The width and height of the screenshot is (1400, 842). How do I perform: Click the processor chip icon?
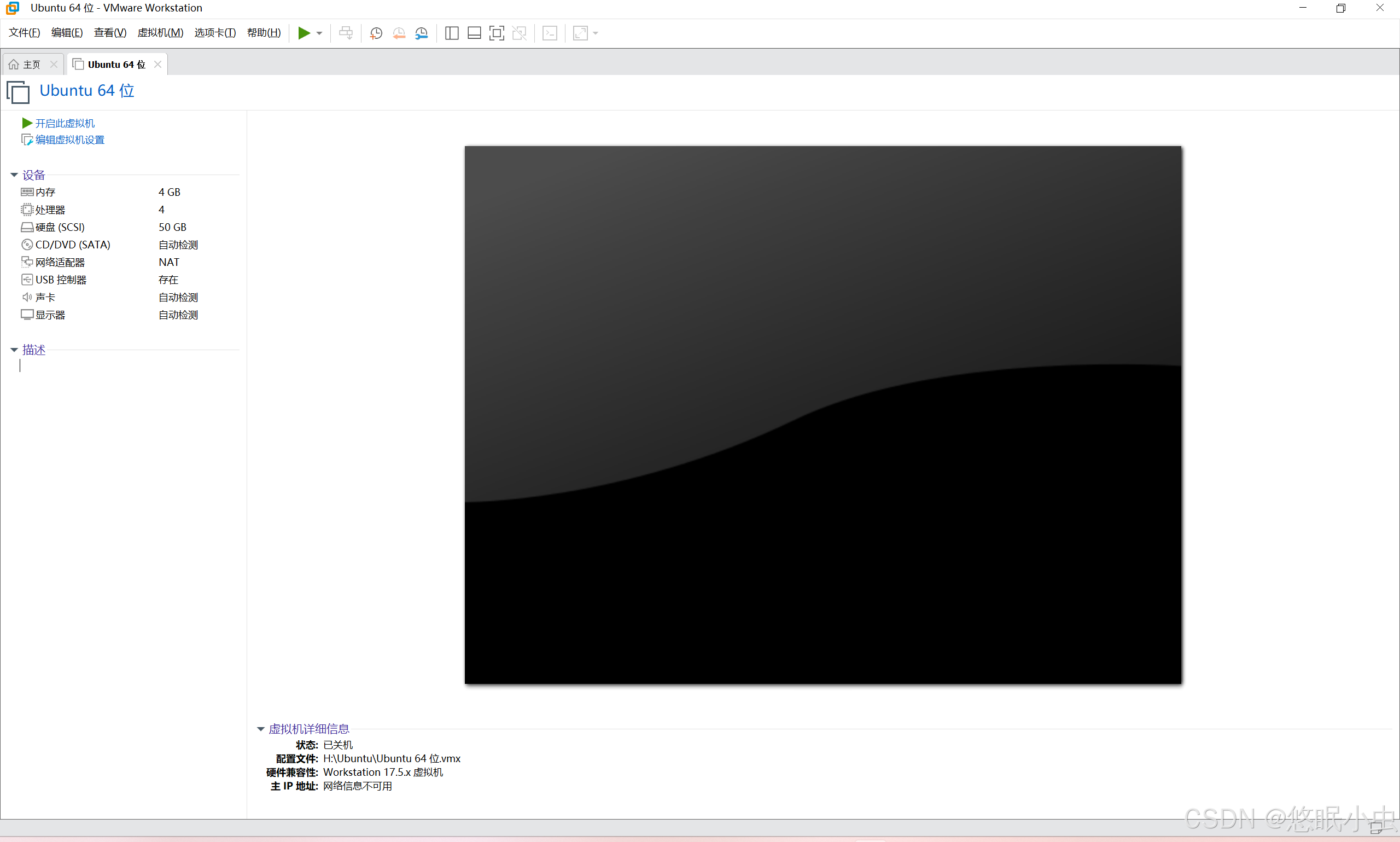click(x=27, y=210)
